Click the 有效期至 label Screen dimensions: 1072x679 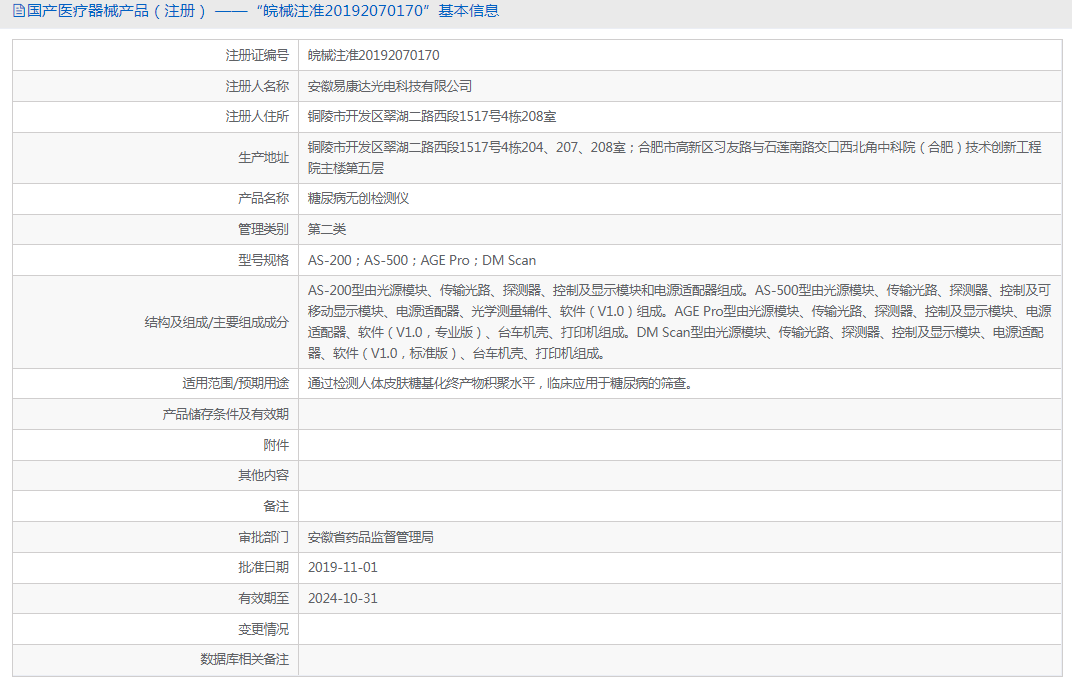click(x=263, y=598)
